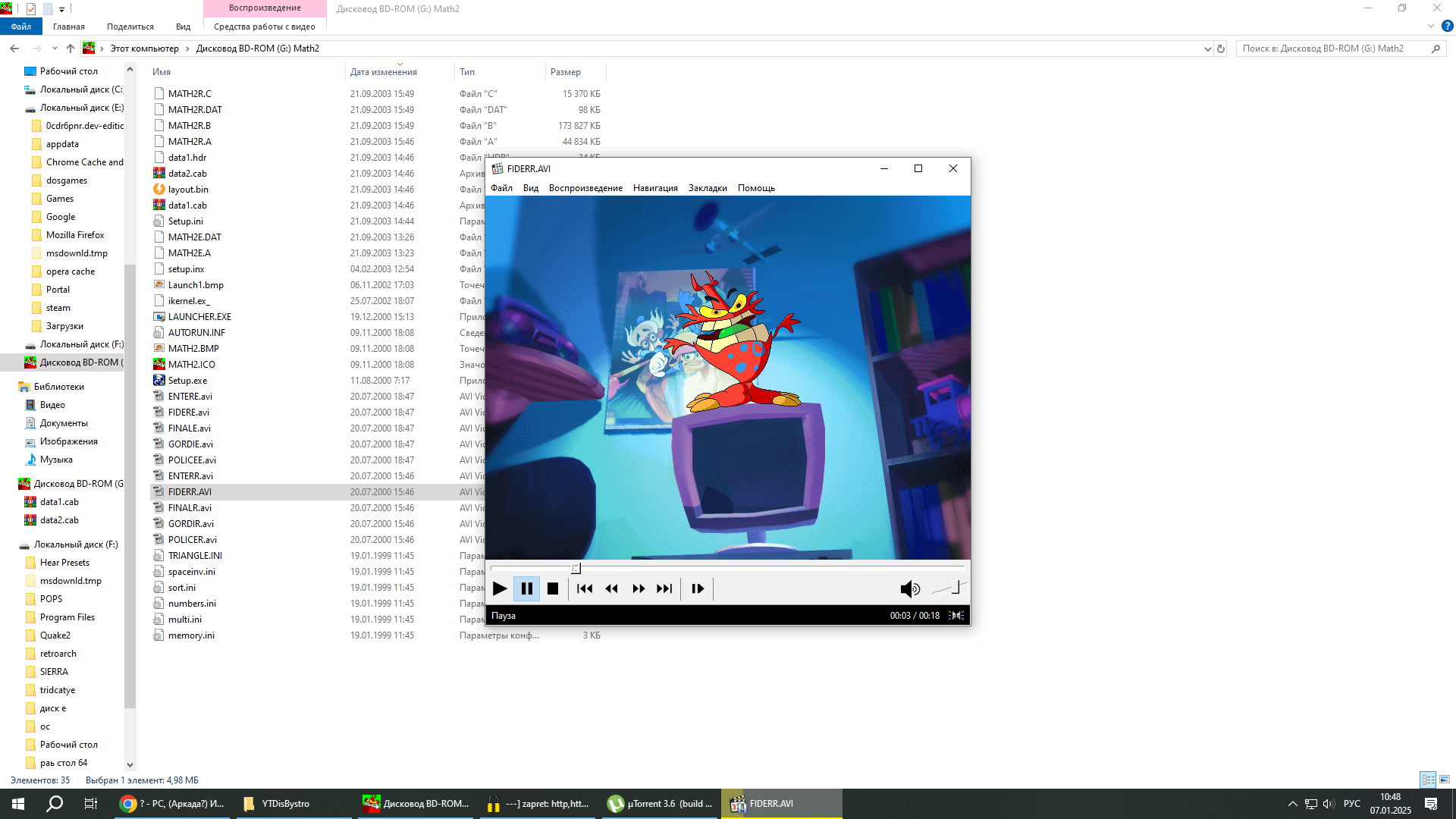Click the skip to next track icon

tap(664, 588)
